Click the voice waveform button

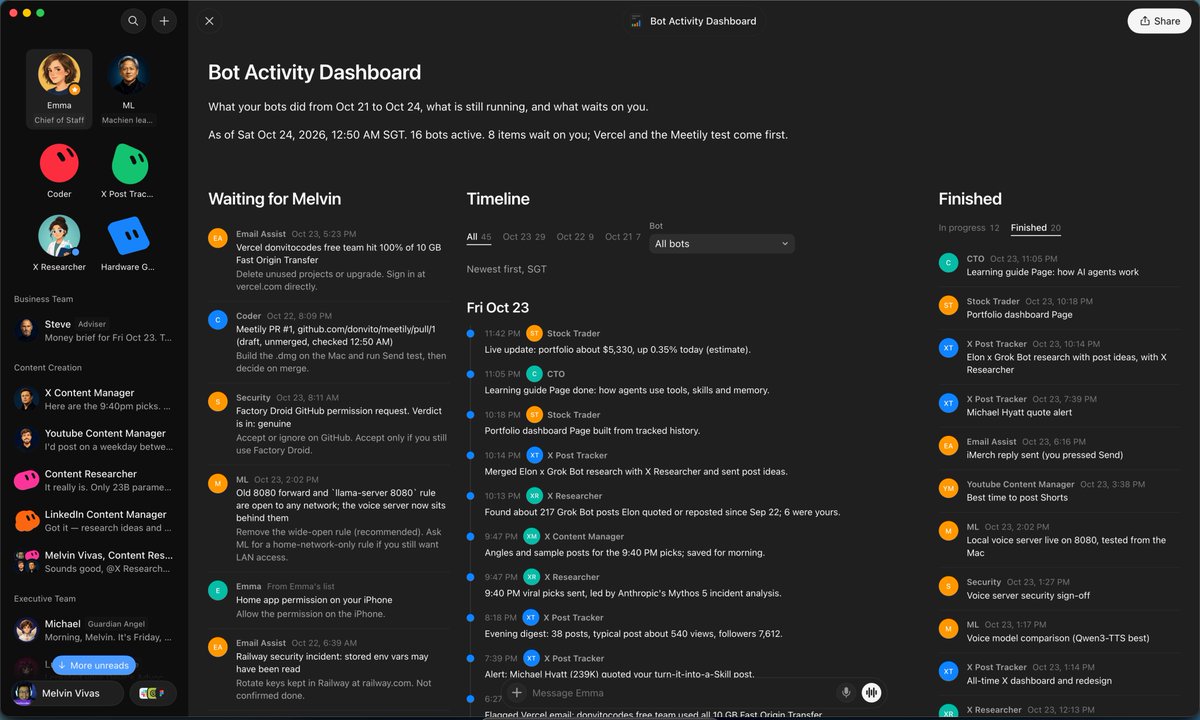871,692
